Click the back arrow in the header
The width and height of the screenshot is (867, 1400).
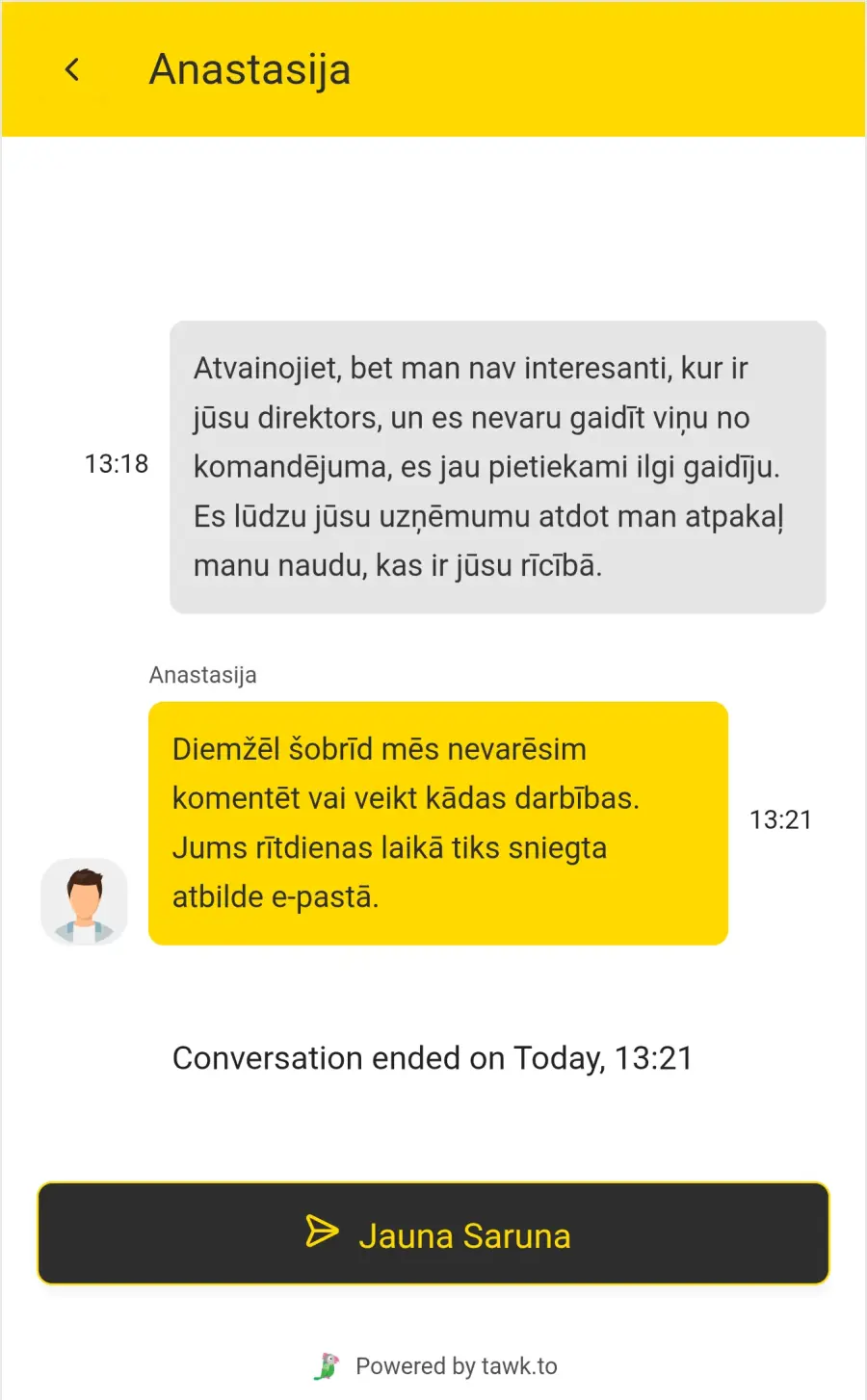click(x=72, y=69)
